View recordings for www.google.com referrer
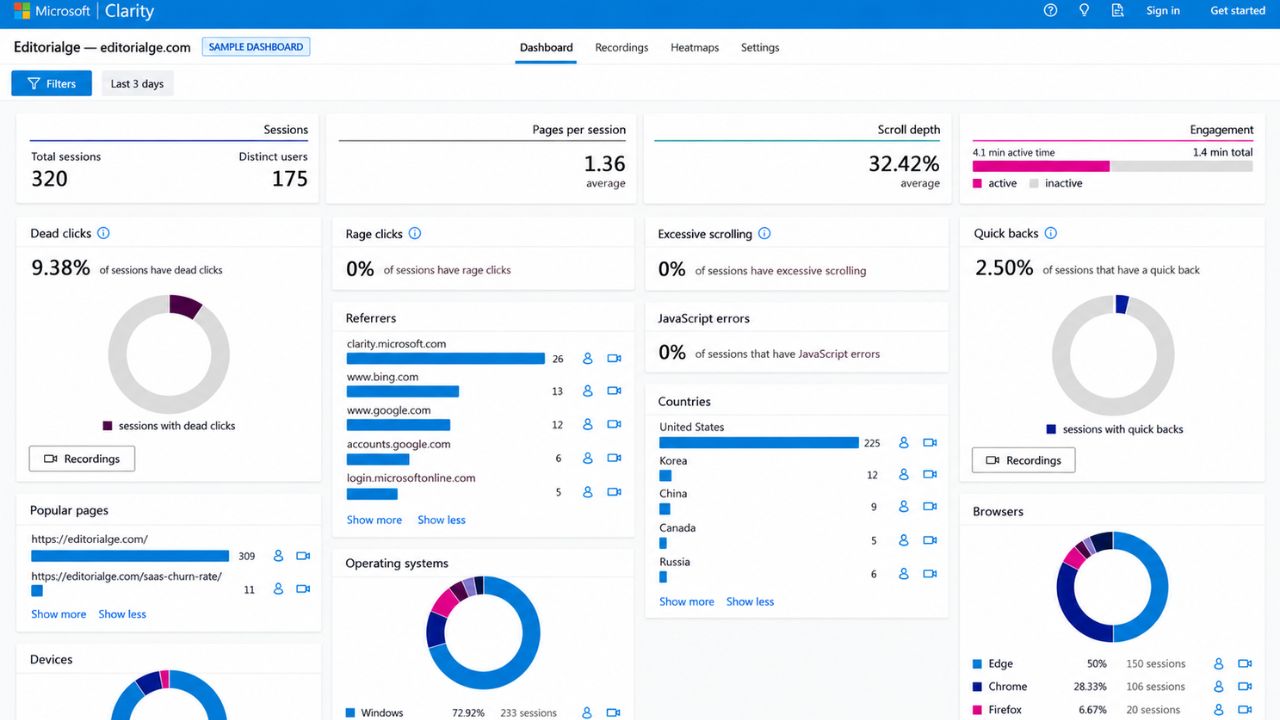This screenshot has width=1280, height=720. (x=614, y=424)
